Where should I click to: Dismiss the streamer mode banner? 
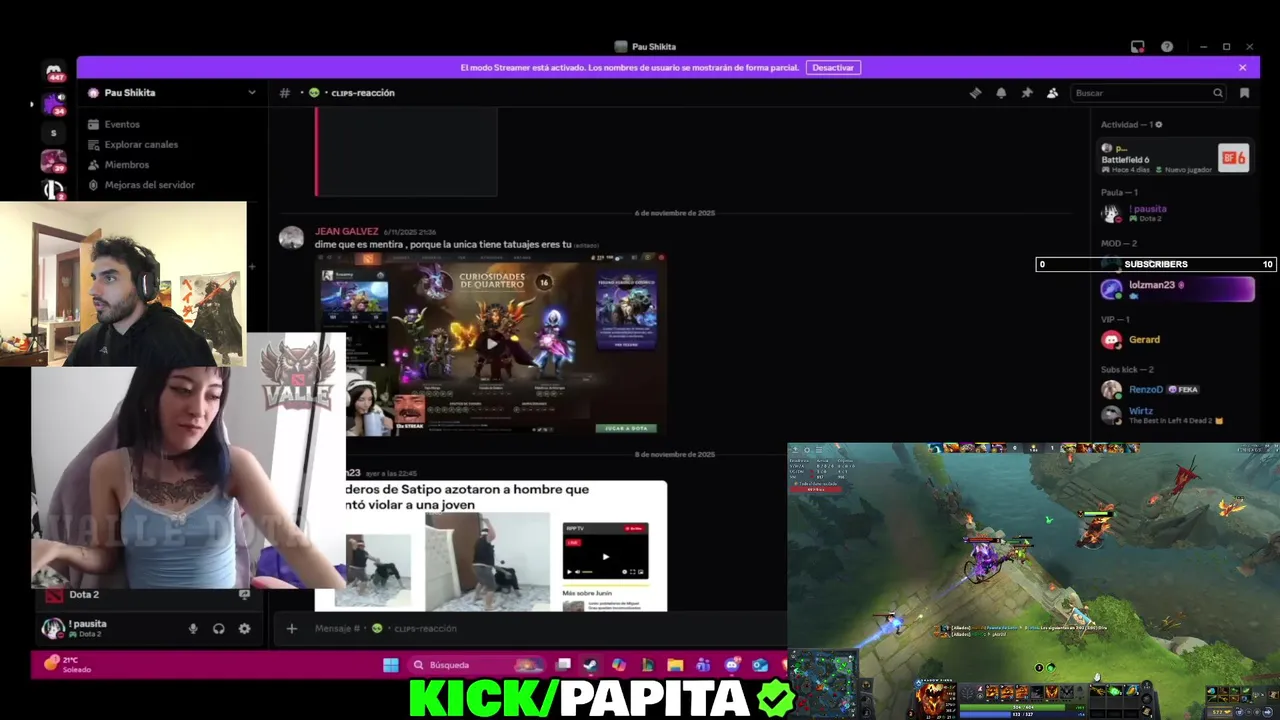[x=1242, y=67]
